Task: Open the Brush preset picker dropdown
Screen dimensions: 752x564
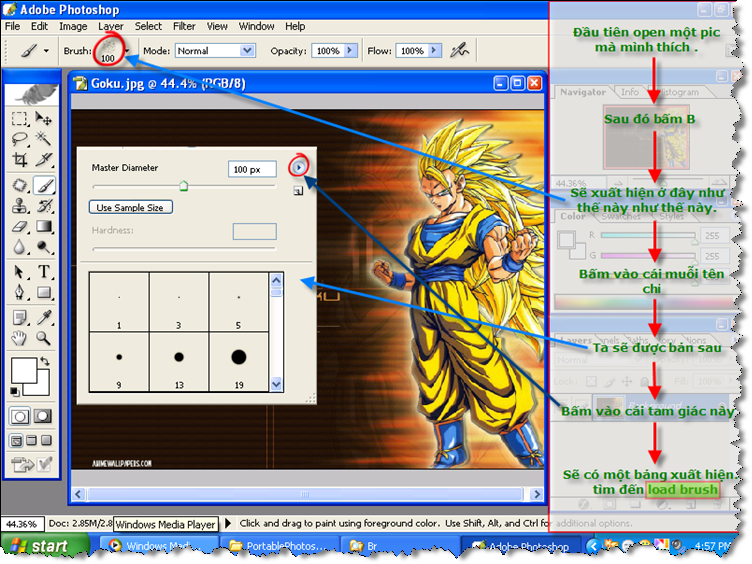Action: tap(127, 50)
